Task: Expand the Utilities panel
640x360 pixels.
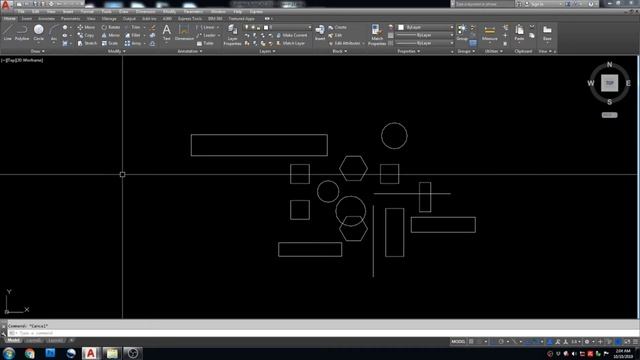Action: [x=493, y=51]
